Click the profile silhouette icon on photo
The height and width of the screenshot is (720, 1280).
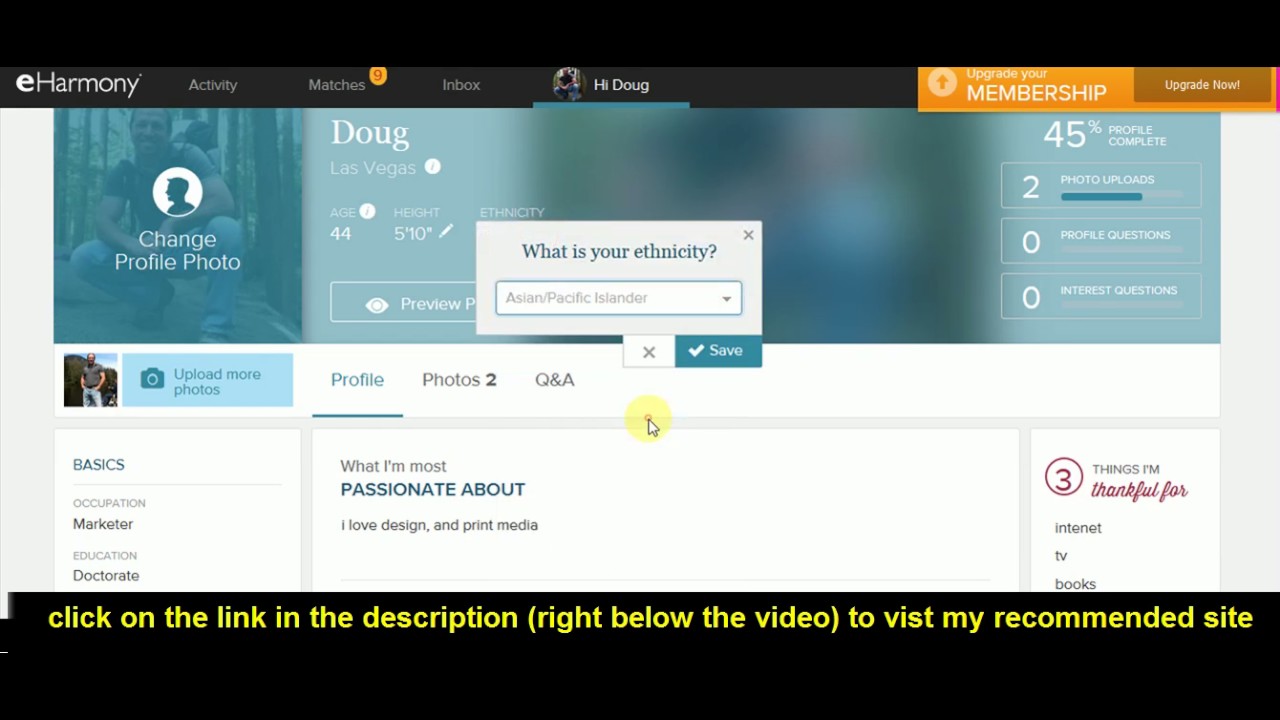[x=177, y=192]
